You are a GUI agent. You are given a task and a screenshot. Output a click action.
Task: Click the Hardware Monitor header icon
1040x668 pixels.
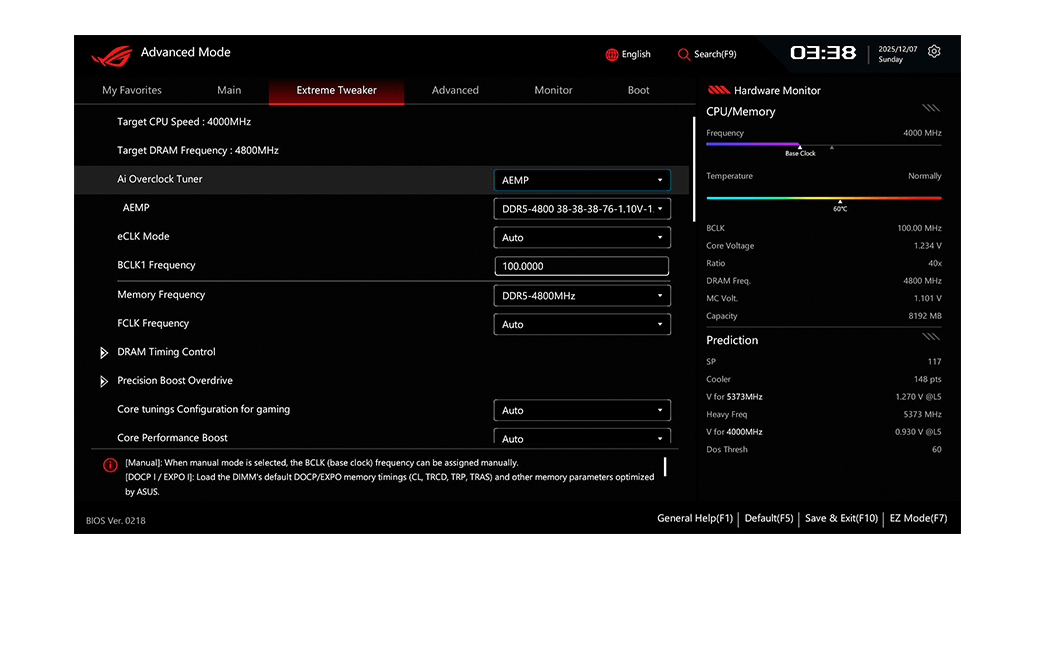719,90
